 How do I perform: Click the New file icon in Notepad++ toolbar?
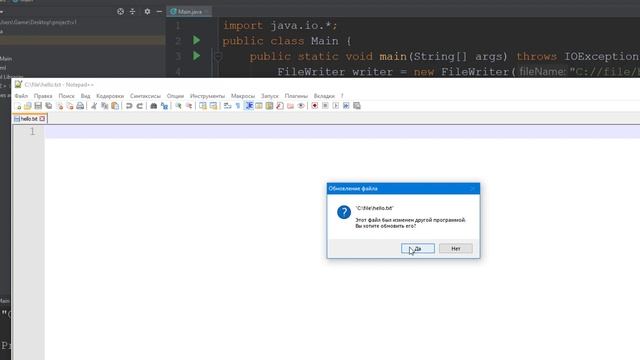(18, 106)
